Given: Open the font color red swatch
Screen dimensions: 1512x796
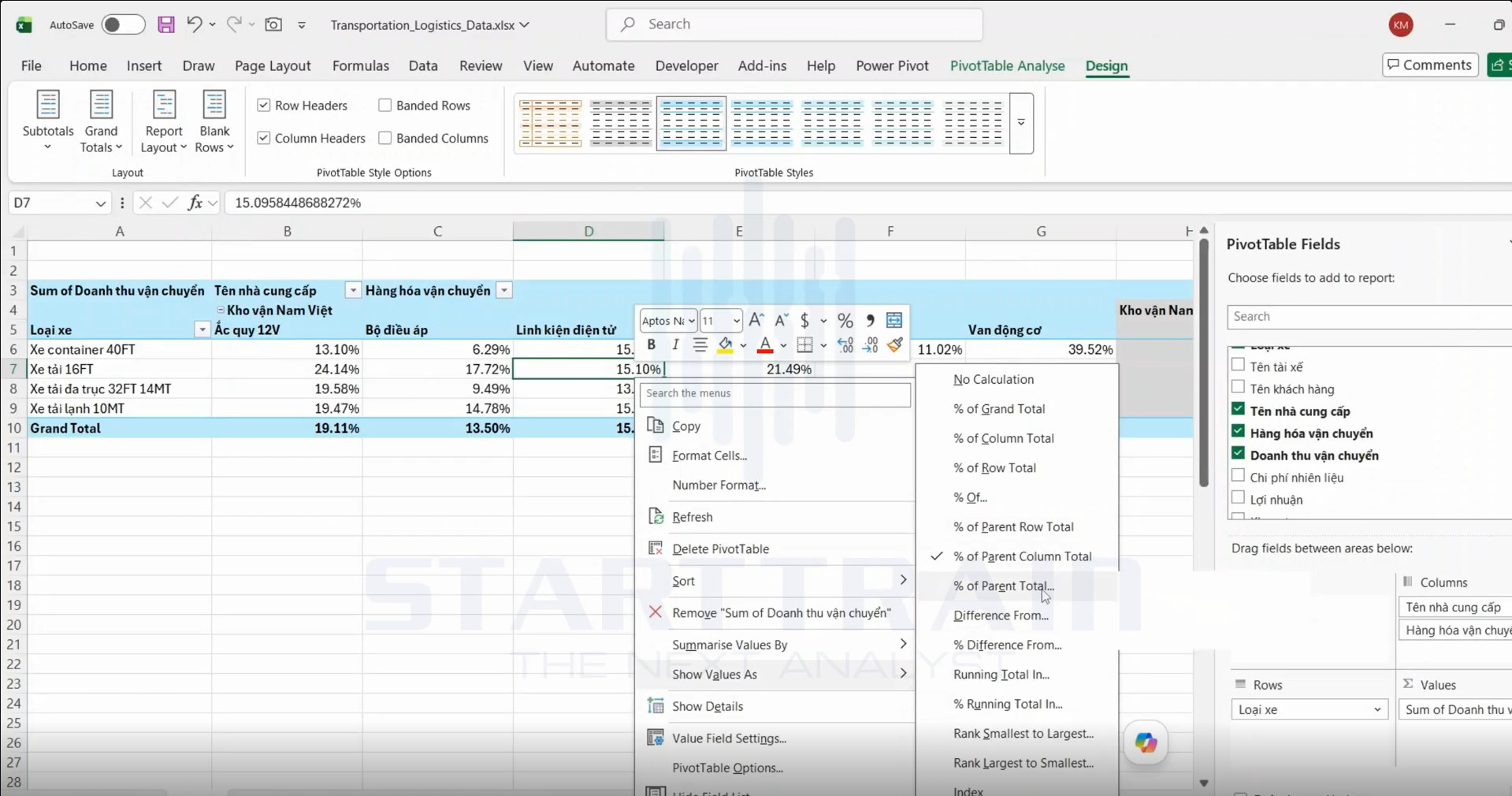Looking at the screenshot, I should [x=764, y=345].
